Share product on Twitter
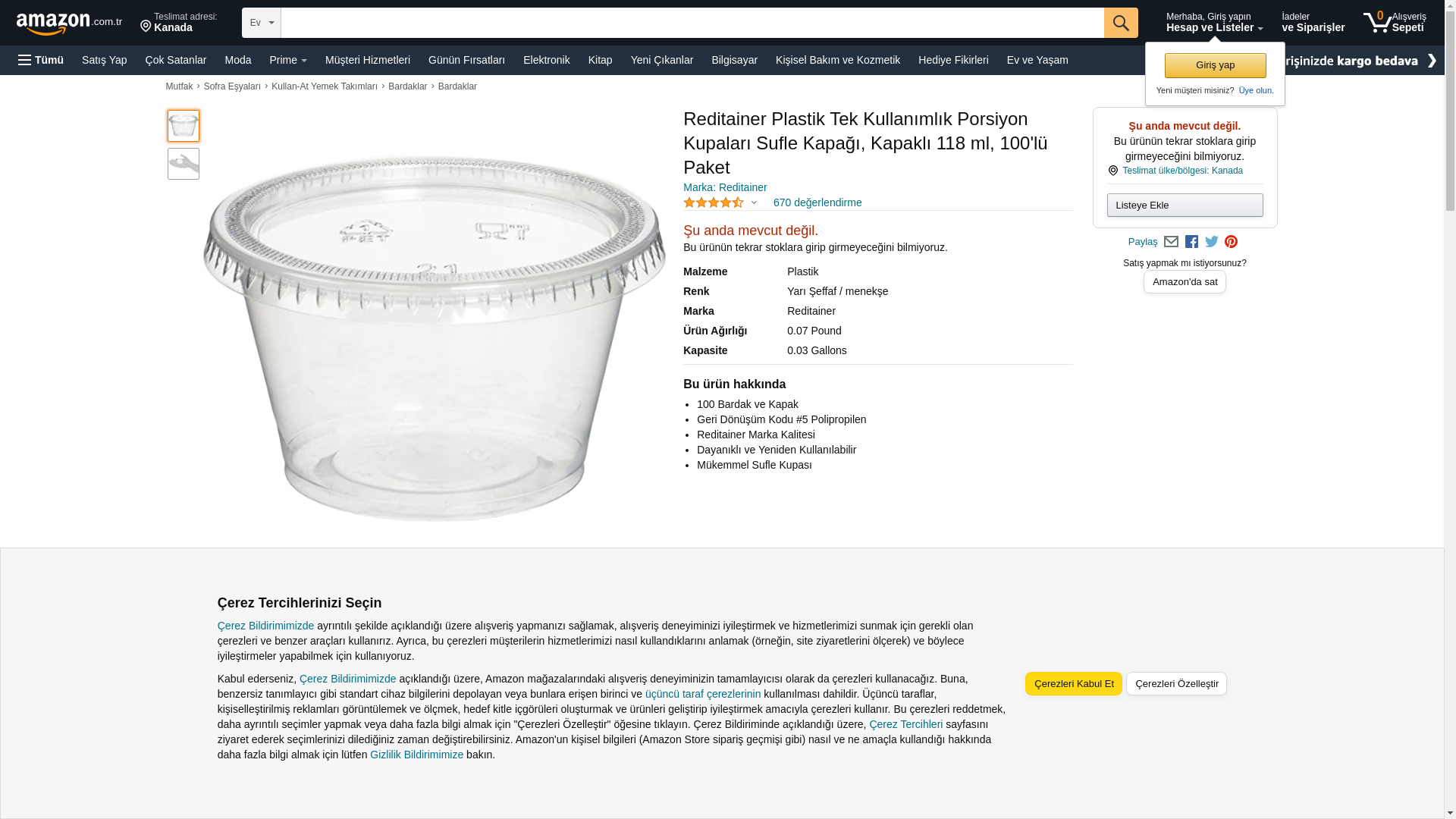This screenshot has width=1456, height=819. (1211, 242)
